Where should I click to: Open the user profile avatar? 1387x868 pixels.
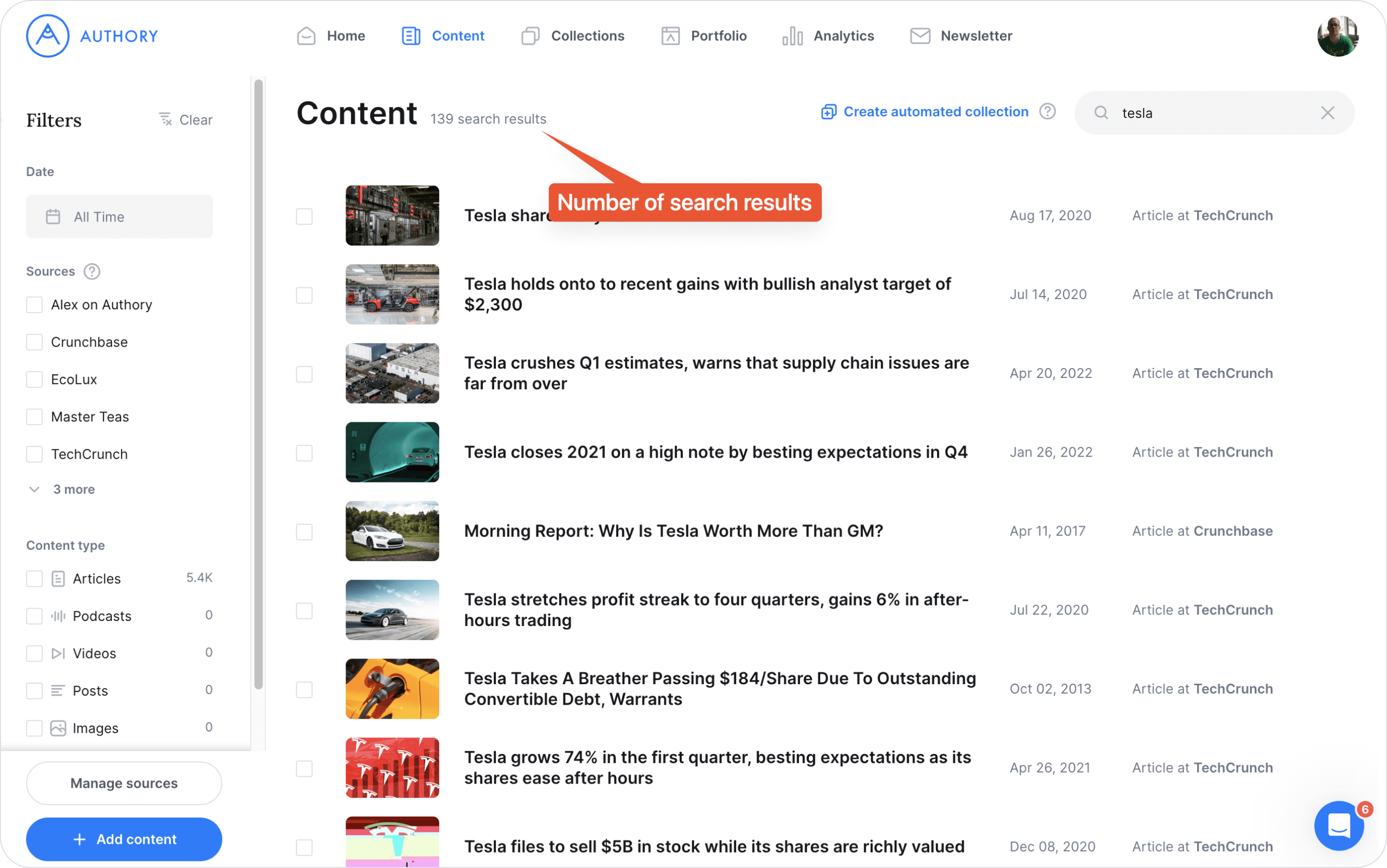point(1338,36)
